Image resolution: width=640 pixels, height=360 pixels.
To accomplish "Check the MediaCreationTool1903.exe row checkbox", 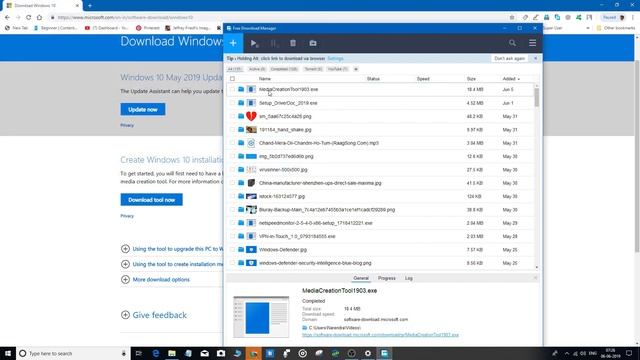I will pyautogui.click(x=232, y=89).
